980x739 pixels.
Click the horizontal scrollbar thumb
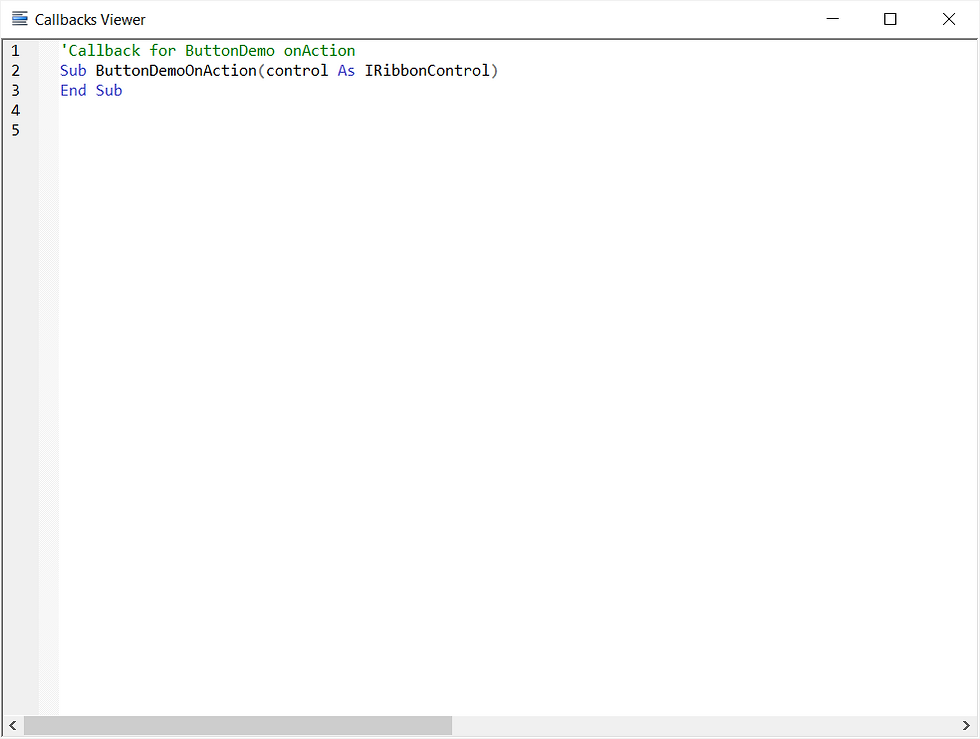tap(238, 725)
